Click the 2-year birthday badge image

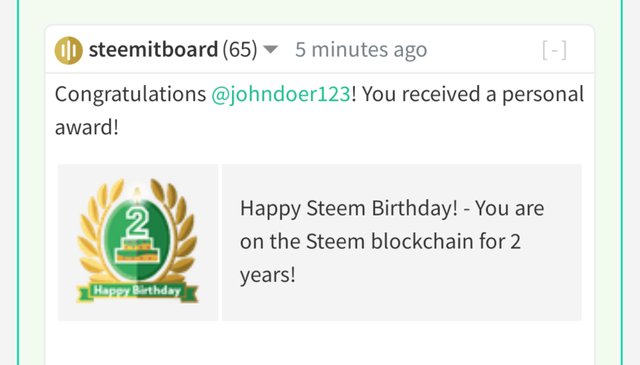[x=138, y=241]
